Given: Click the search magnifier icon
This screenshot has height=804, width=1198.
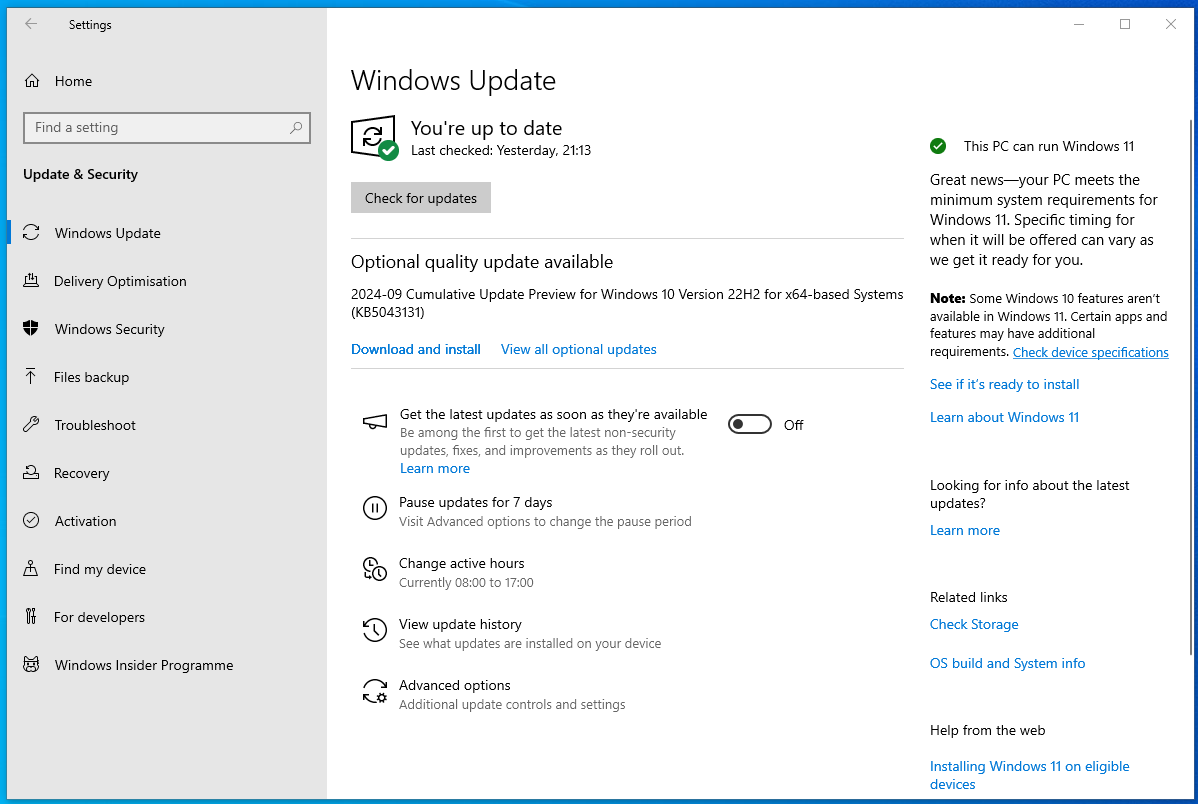Looking at the screenshot, I should tap(296, 128).
